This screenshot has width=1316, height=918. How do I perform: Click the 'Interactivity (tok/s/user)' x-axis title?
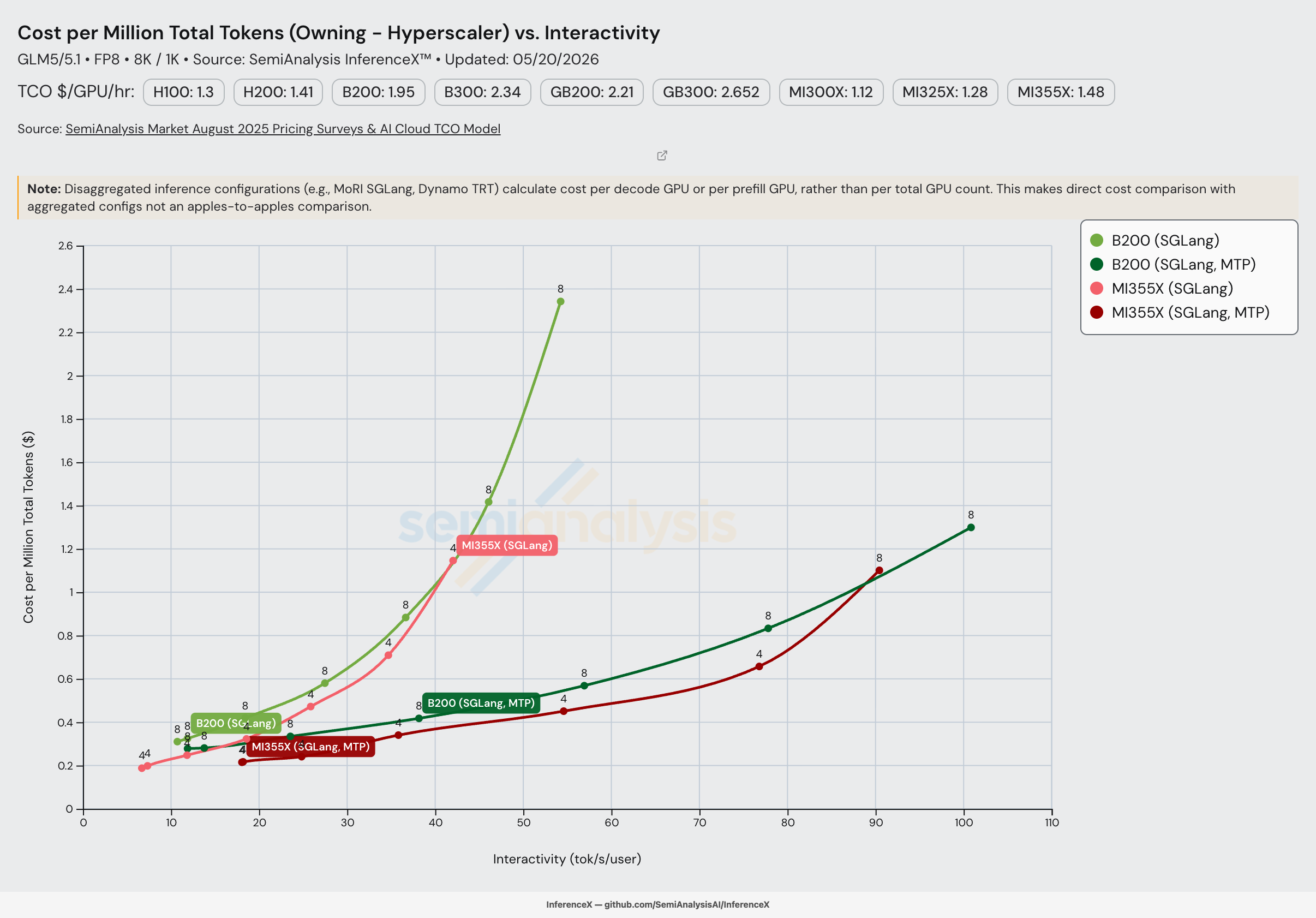(x=567, y=859)
